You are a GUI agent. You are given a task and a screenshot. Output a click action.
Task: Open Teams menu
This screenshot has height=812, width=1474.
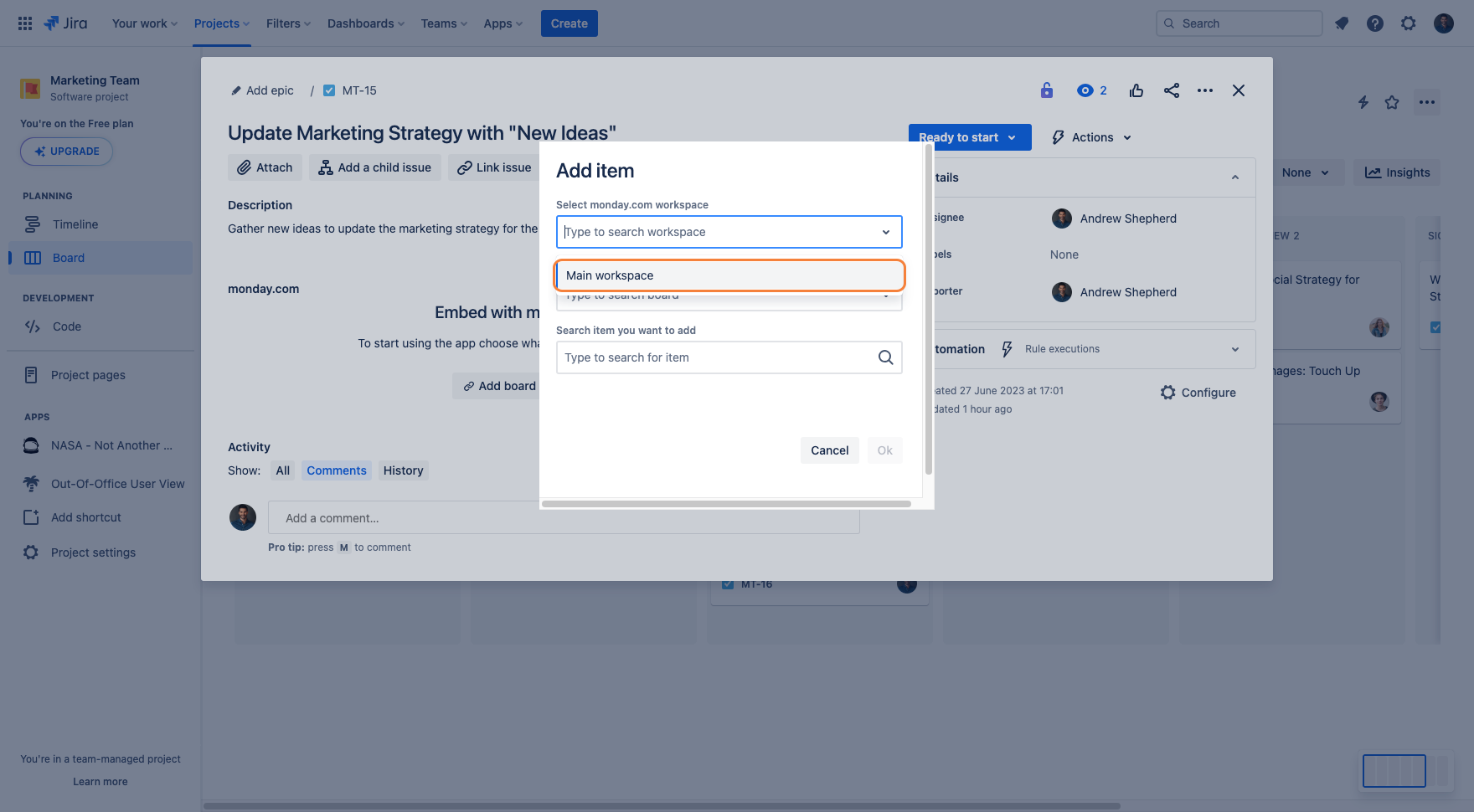coord(444,23)
